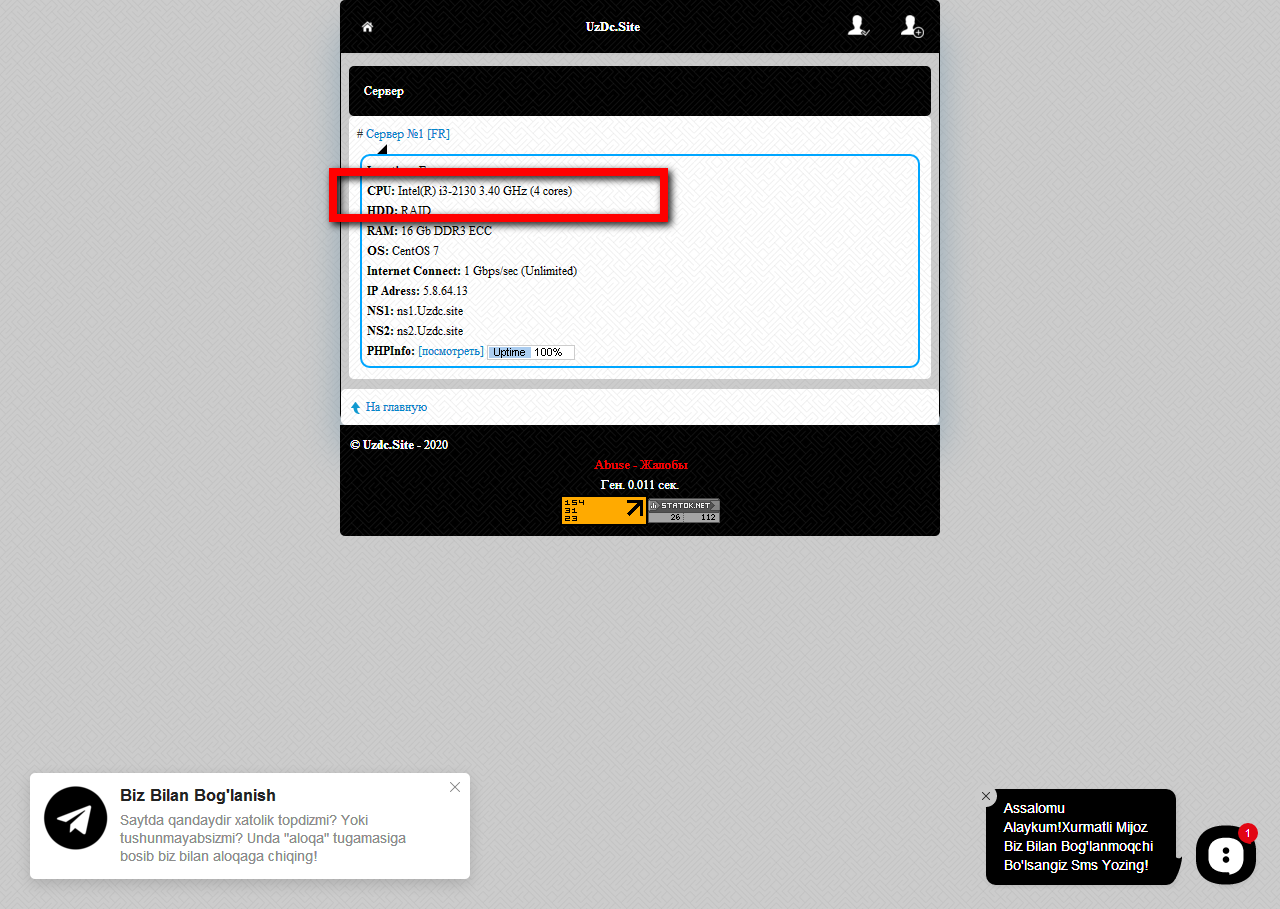Click the Telegram paper plane icon
The image size is (1280, 909).
click(x=75, y=818)
